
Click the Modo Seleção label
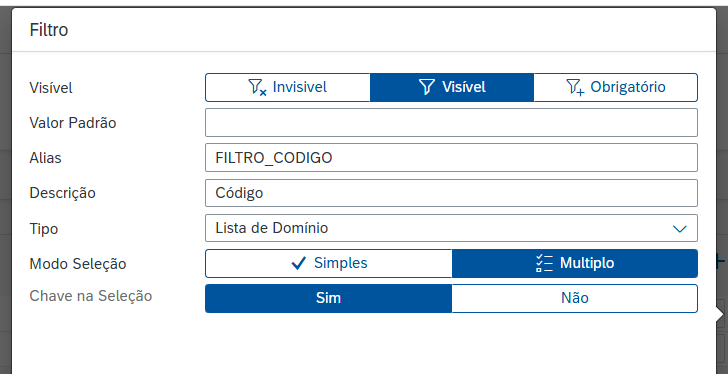[78, 264]
